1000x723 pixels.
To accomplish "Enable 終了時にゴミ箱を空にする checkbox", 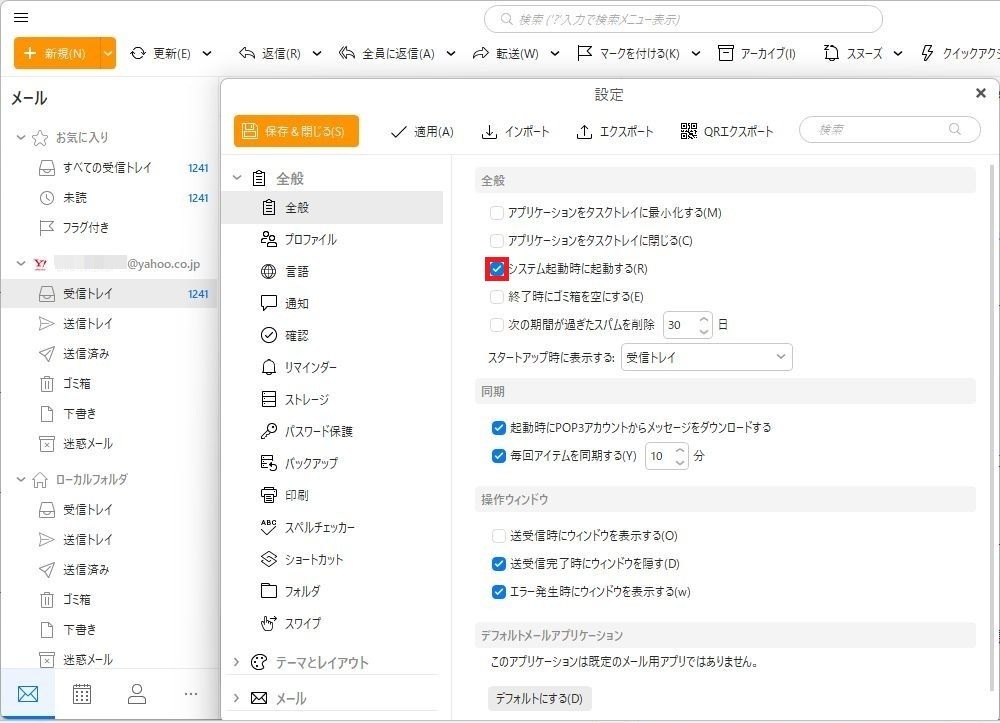I will pos(497,297).
